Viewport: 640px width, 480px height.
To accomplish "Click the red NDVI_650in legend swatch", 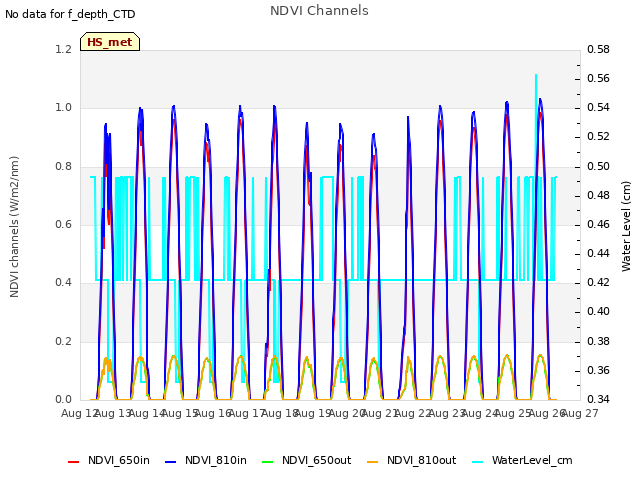I will [x=73, y=462].
